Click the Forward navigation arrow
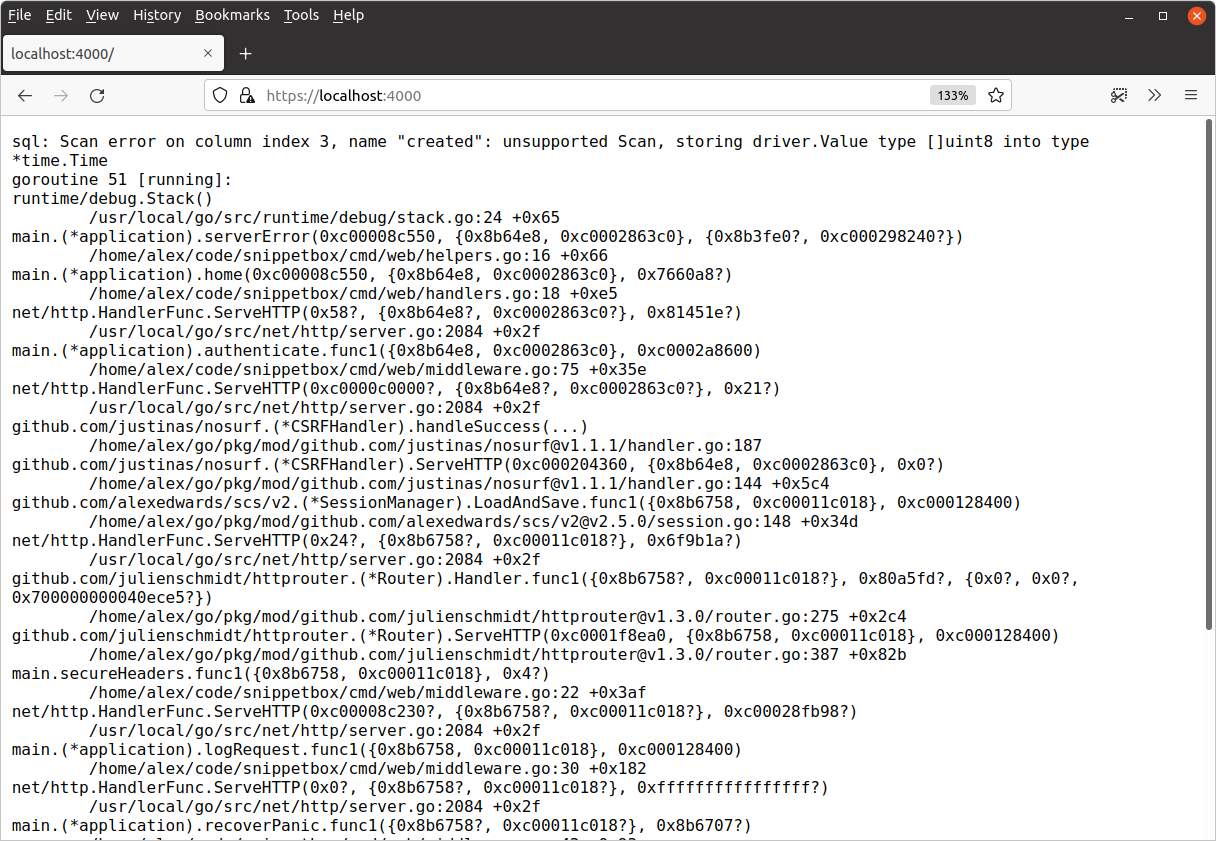Image resolution: width=1216 pixels, height=841 pixels. click(x=61, y=96)
